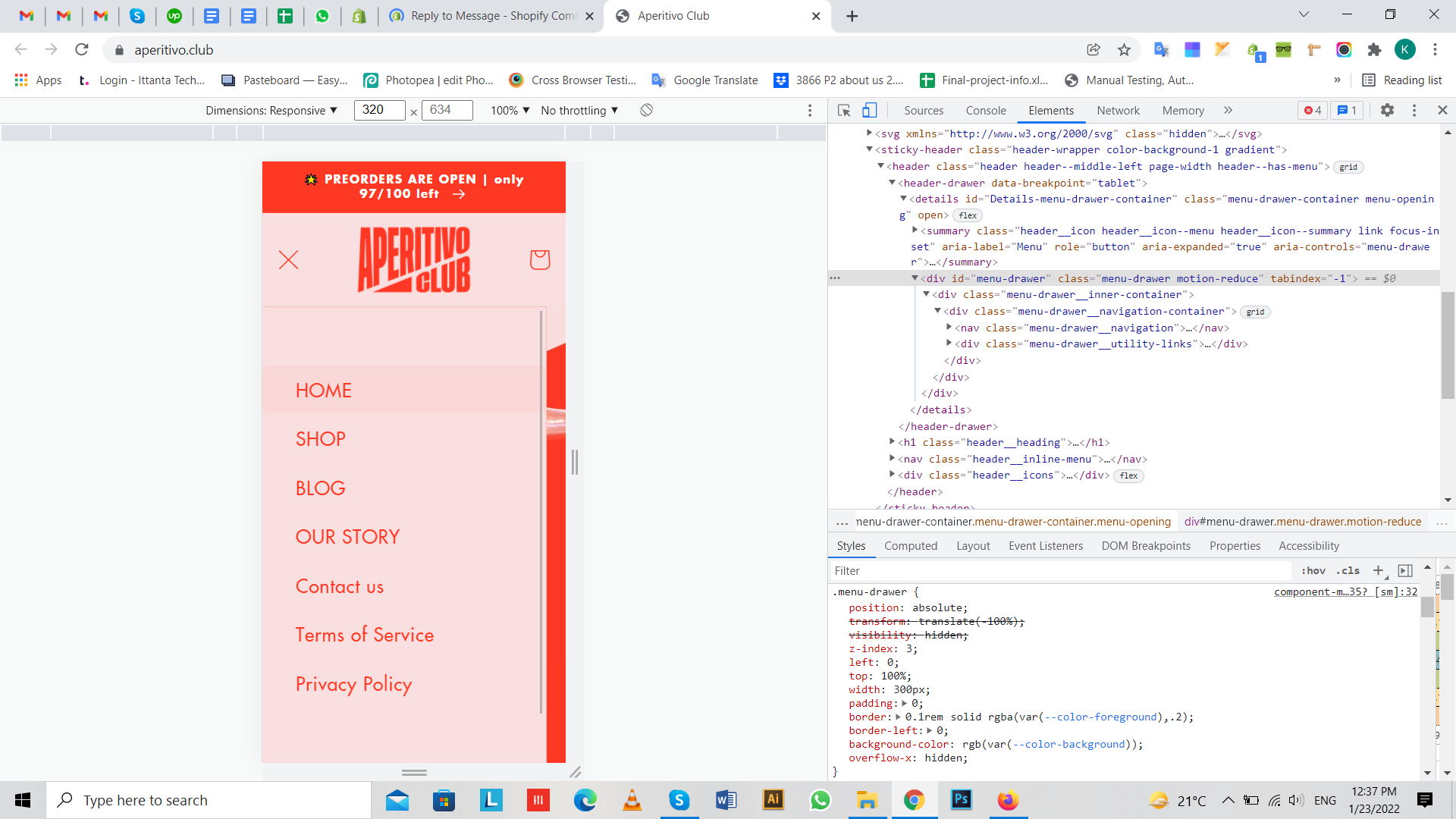
Task: Toggle the computed styles sidebar icon
Action: tap(1405, 571)
